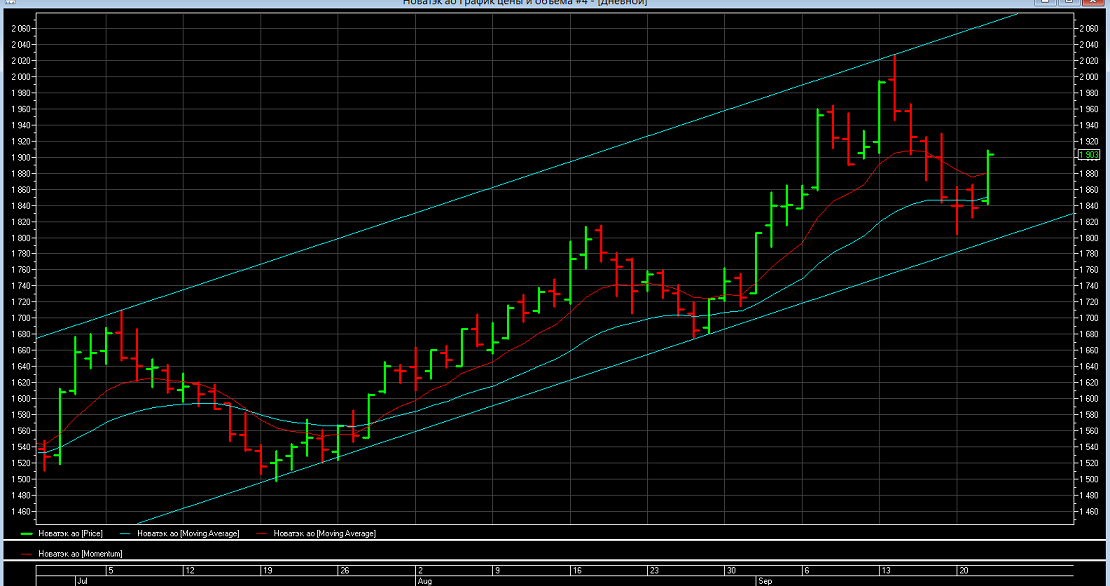This screenshot has height=586, width=1110.
Task: Click the 2 060 label on right price axis
Action: pos(1088,28)
